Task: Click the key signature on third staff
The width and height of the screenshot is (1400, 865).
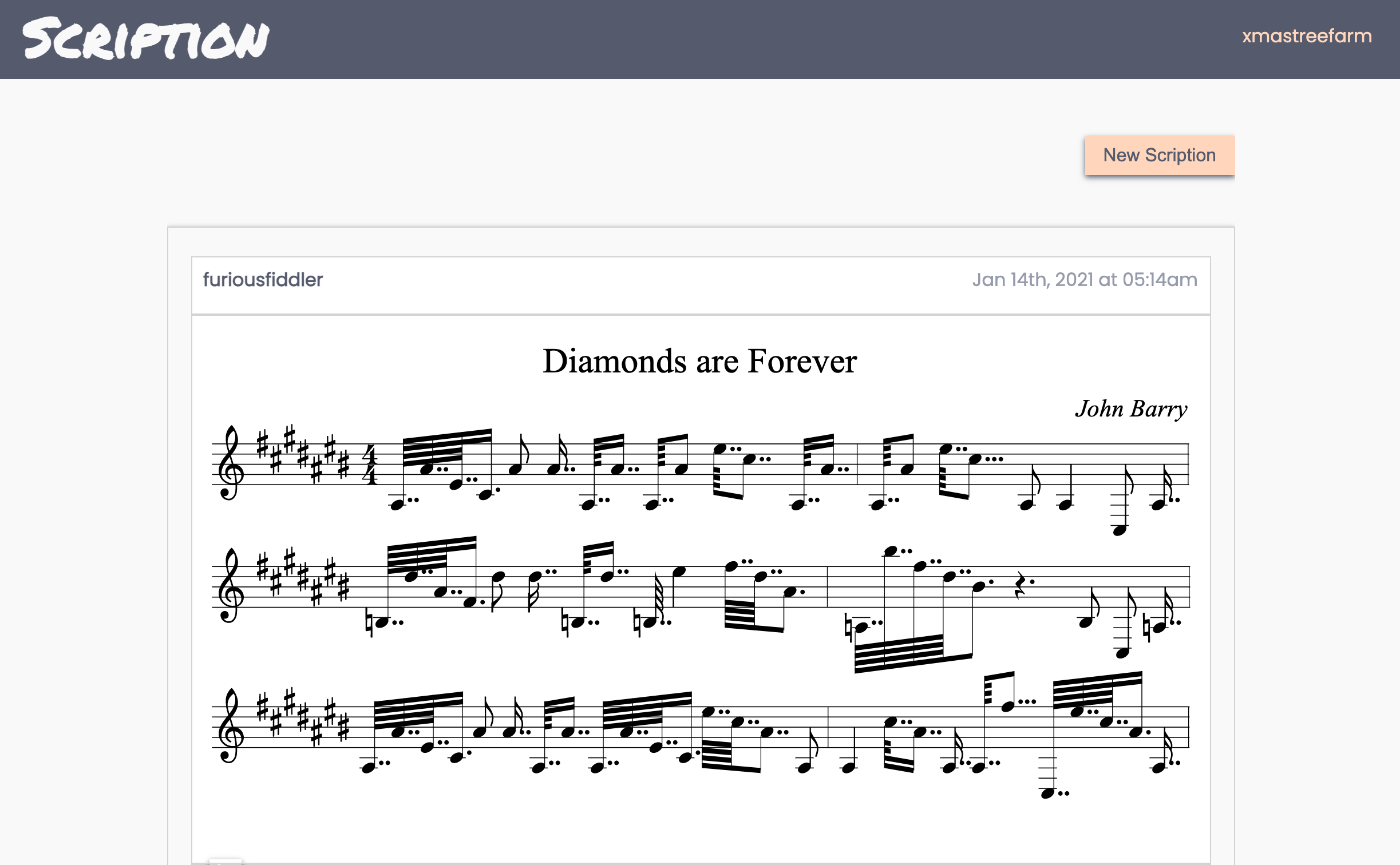Action: (x=303, y=718)
